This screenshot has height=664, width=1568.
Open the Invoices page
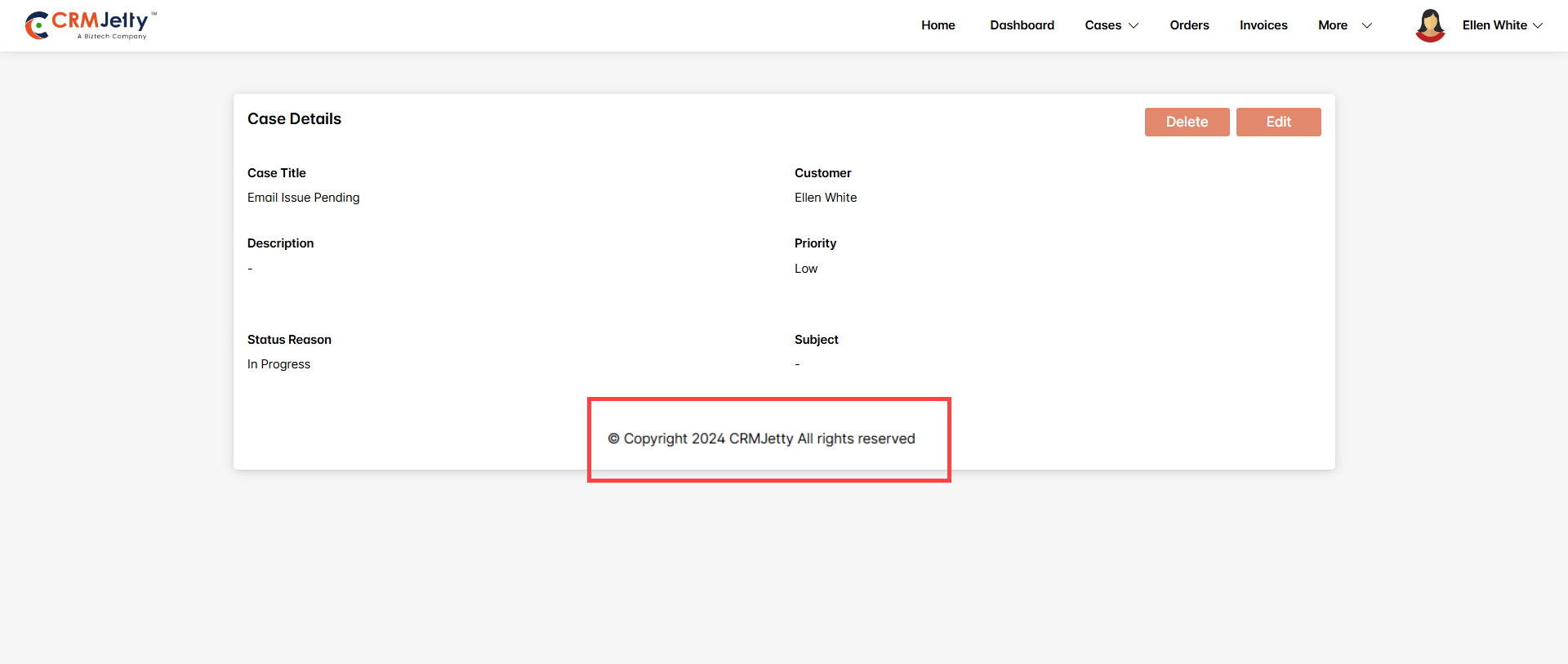tap(1263, 25)
